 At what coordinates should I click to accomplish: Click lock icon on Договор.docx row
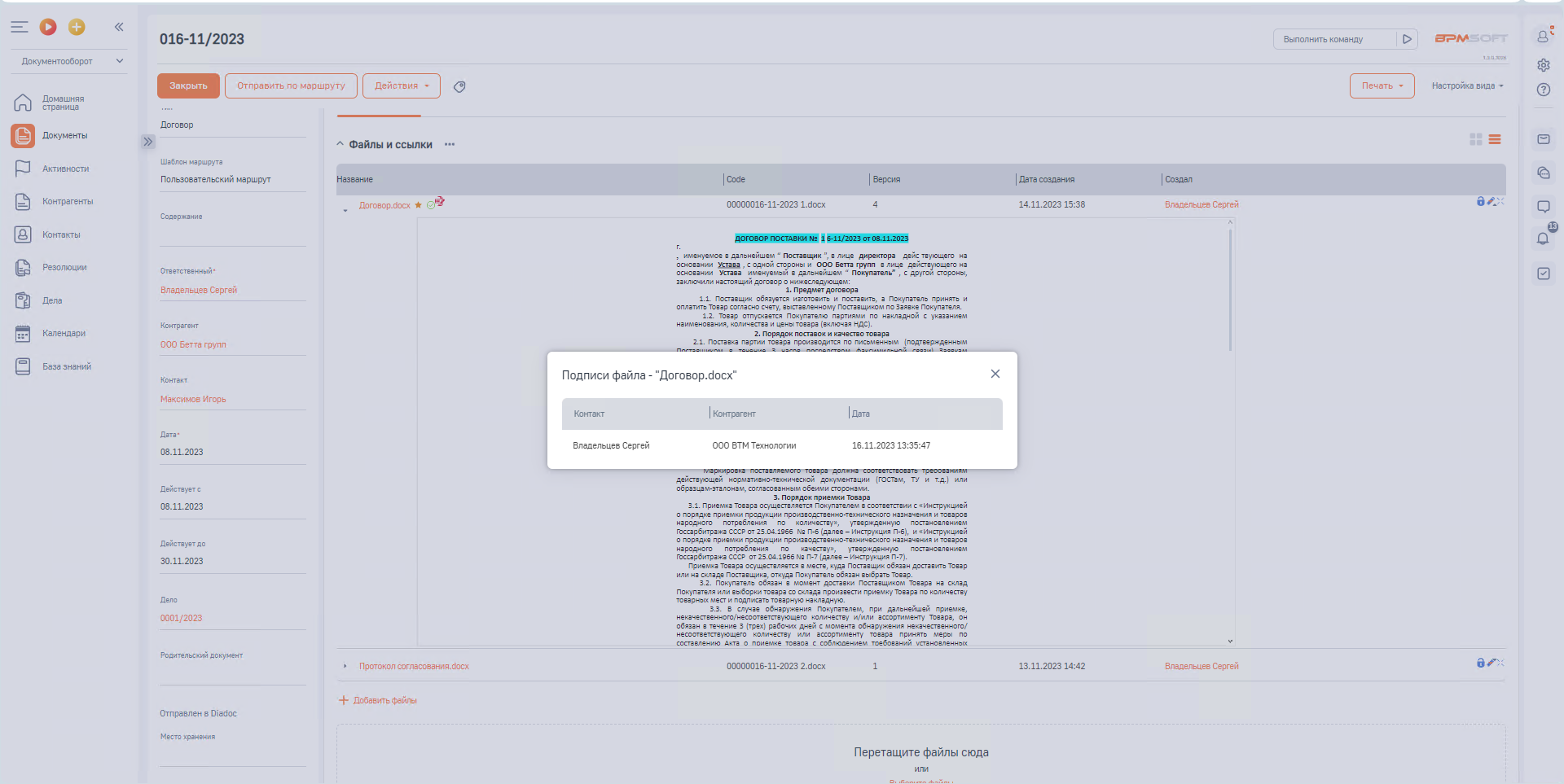(1481, 201)
